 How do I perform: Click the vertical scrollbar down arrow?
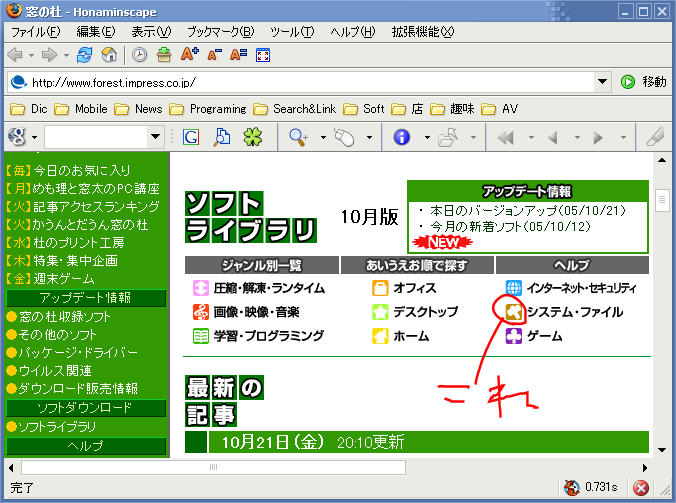click(x=662, y=450)
